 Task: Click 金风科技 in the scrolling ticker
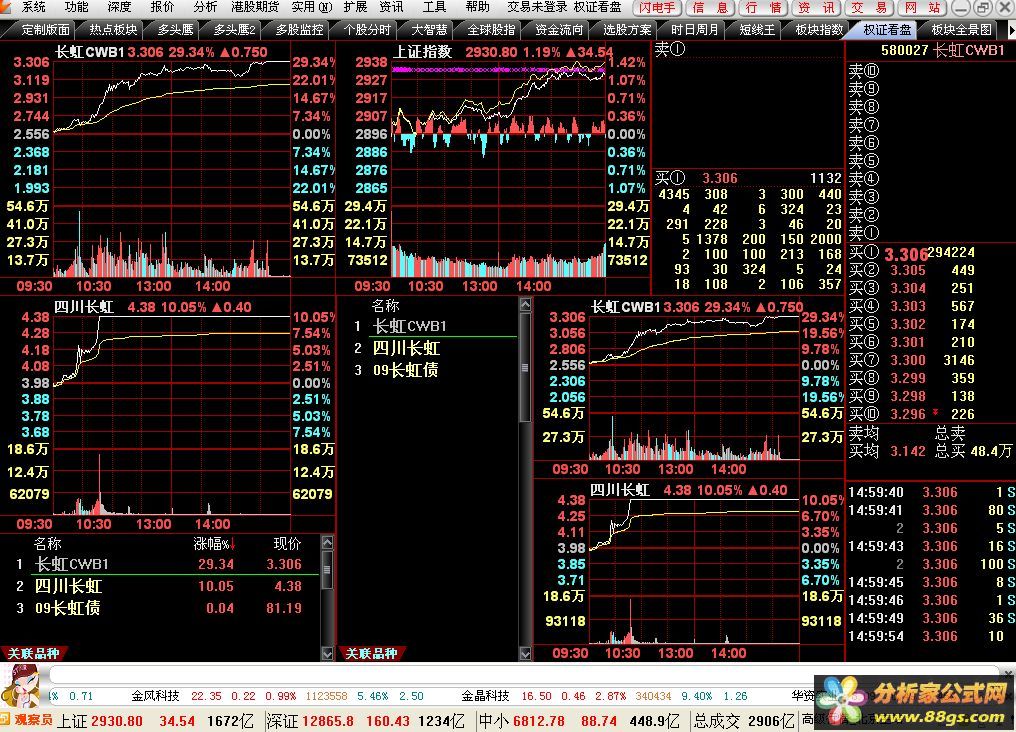[156, 696]
